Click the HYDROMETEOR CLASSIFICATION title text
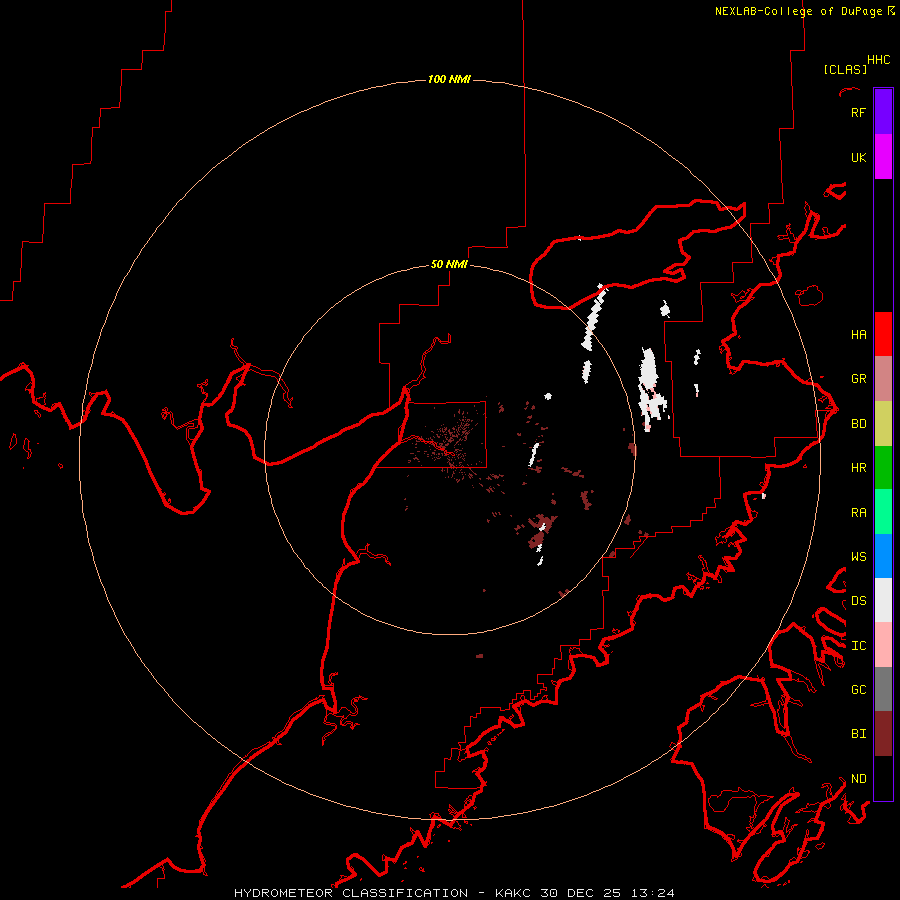Viewport: 900px width, 900px height. (x=351, y=893)
